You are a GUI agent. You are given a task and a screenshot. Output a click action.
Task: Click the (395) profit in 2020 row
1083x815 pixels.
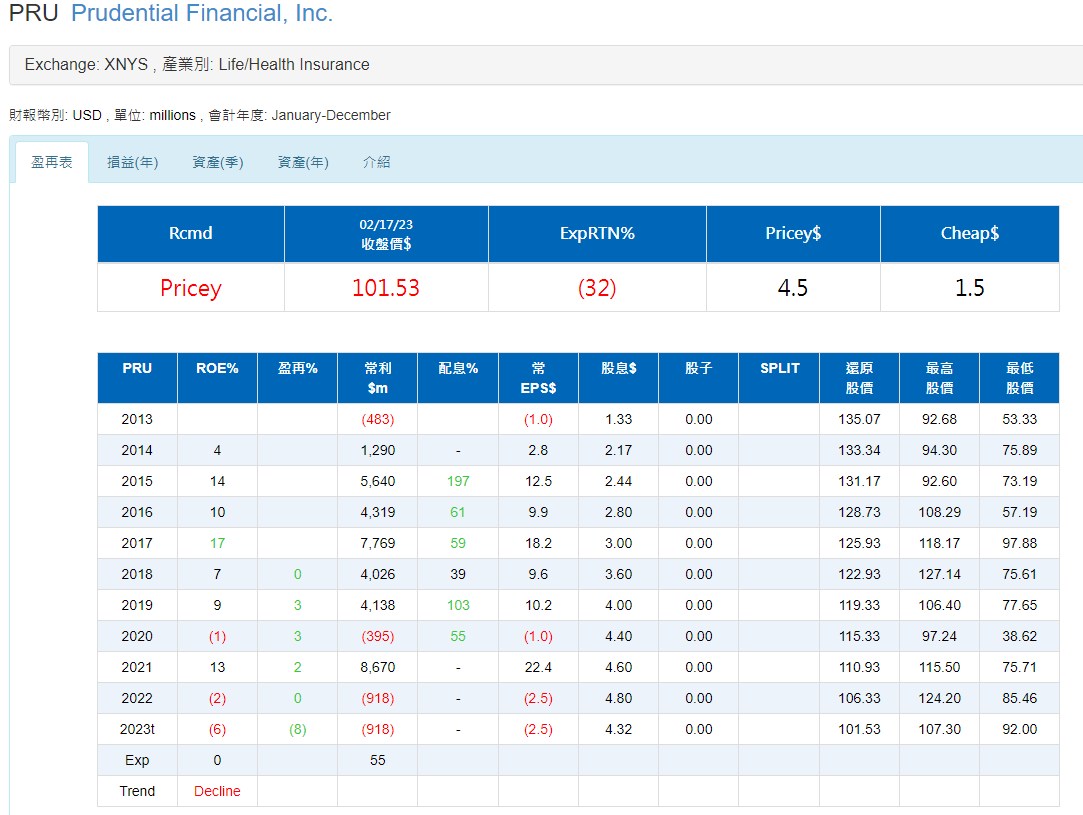coord(378,637)
